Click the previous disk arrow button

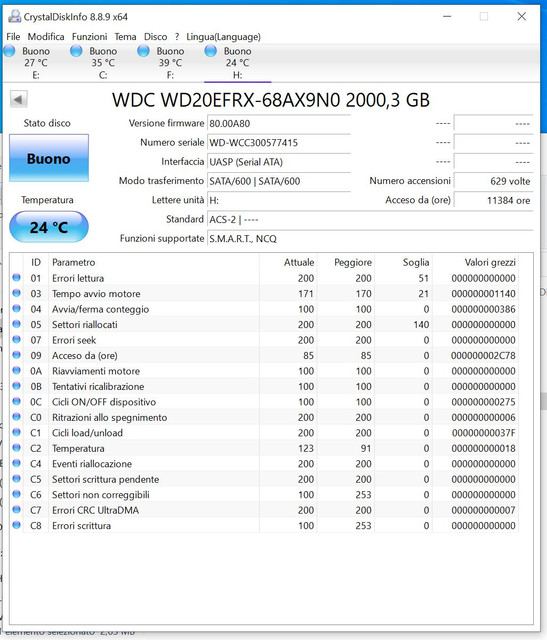click(x=19, y=99)
